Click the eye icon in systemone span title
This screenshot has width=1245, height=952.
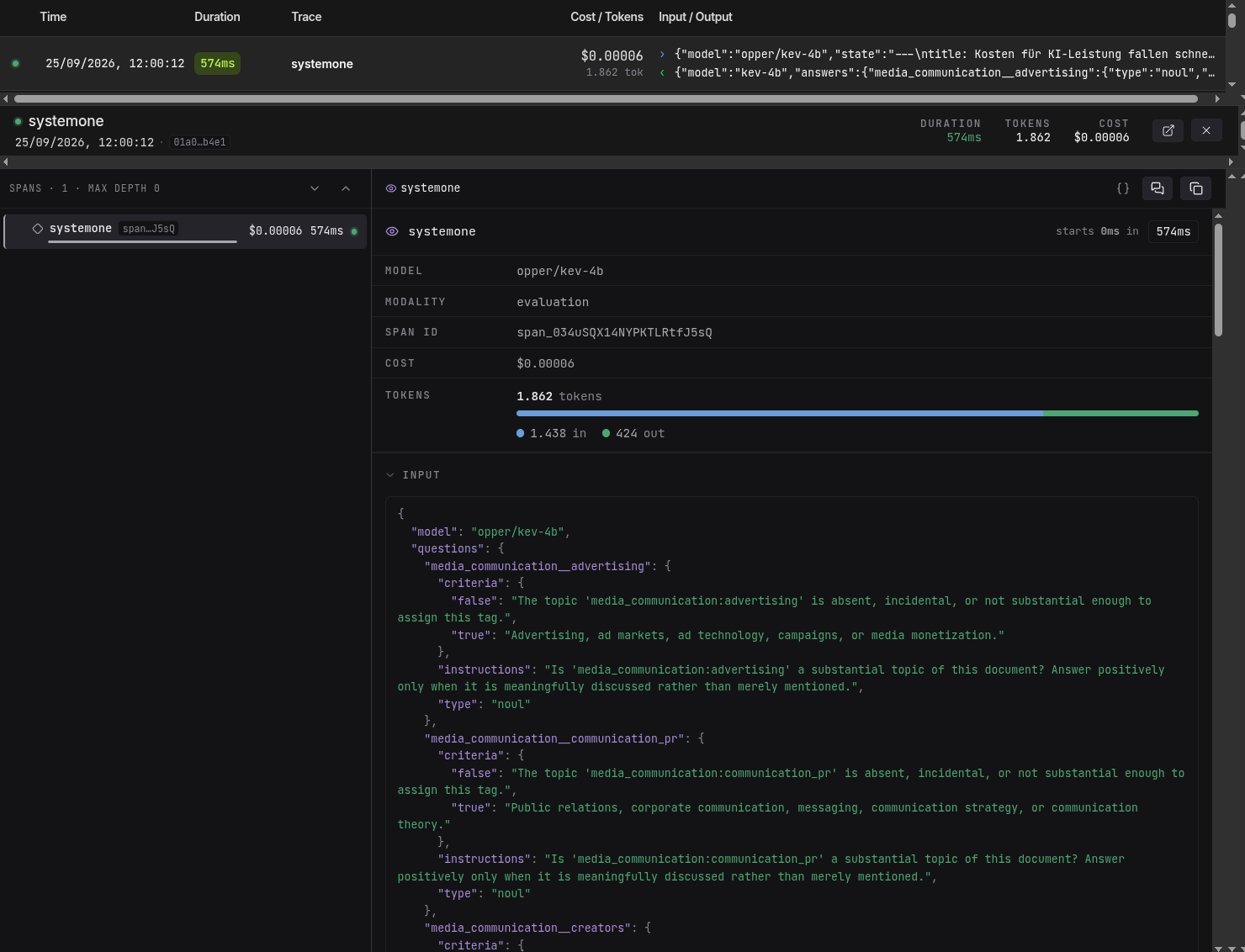pos(392,231)
